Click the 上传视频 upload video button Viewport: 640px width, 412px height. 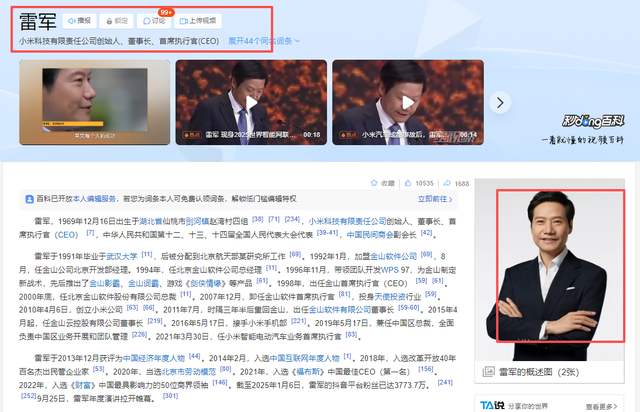pos(198,21)
